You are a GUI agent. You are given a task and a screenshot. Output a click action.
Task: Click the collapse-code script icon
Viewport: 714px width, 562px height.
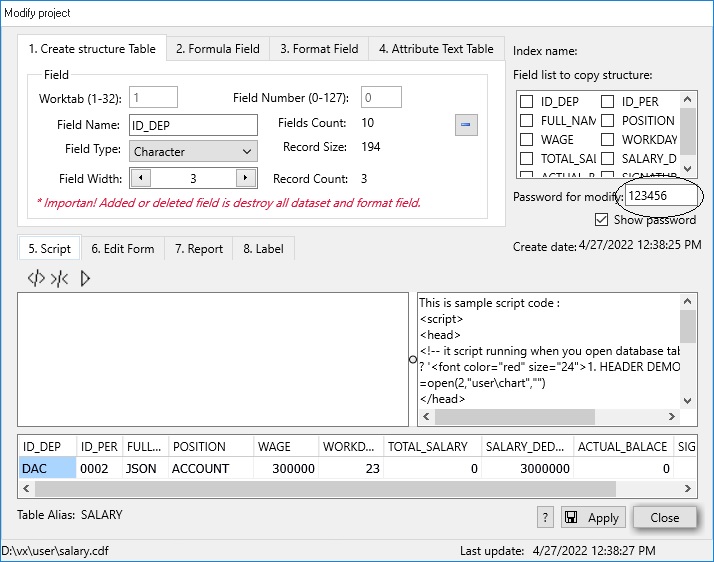point(60,278)
